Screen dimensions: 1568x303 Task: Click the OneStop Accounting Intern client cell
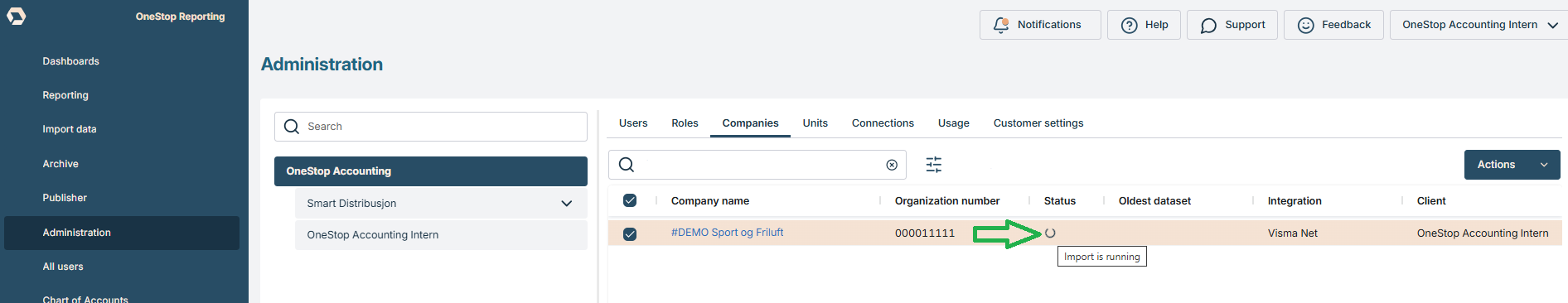tap(1483, 233)
